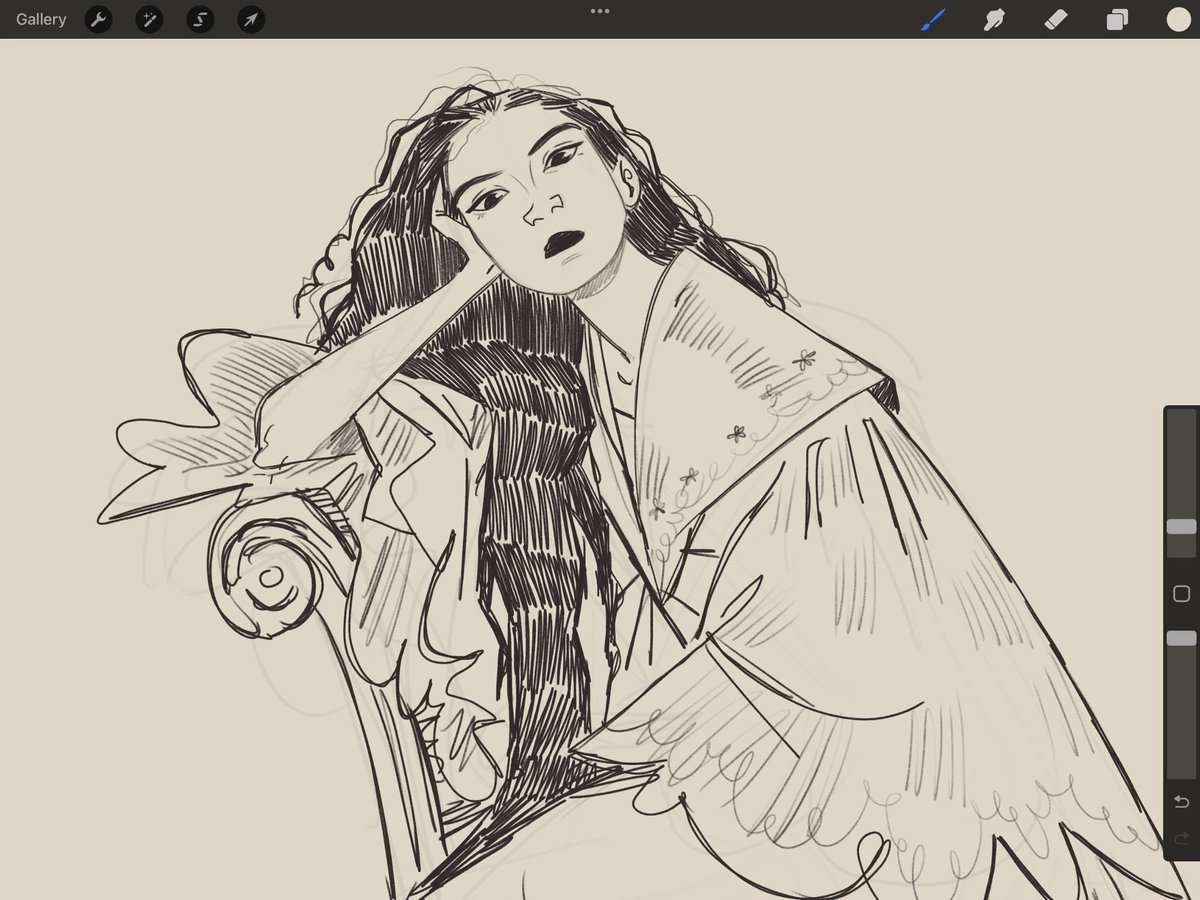Viewport: 1200px width, 900px height.
Task: Click the brush size slider handle
Action: (1181, 527)
